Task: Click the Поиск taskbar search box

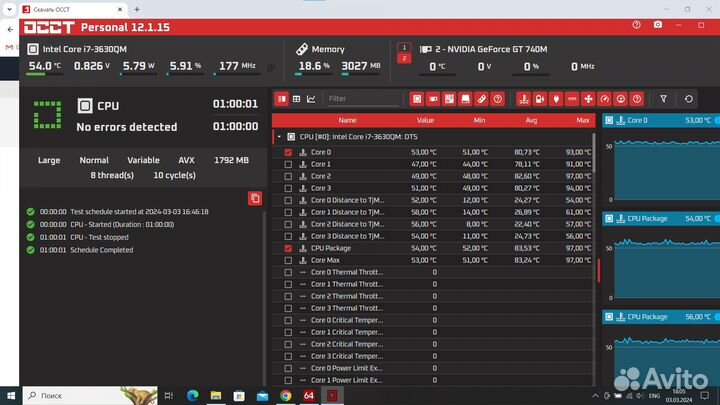Action: coord(90,395)
